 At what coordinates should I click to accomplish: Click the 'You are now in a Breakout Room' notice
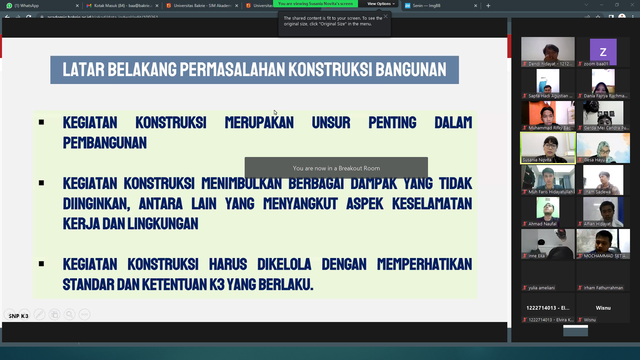[x=336, y=168]
